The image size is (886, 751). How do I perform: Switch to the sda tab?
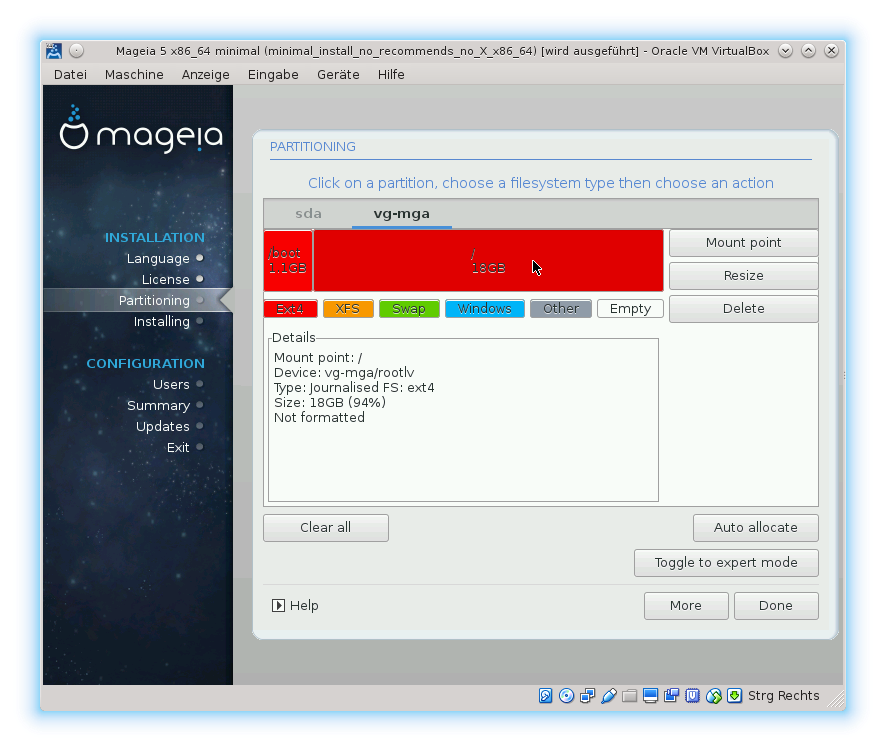click(x=308, y=214)
